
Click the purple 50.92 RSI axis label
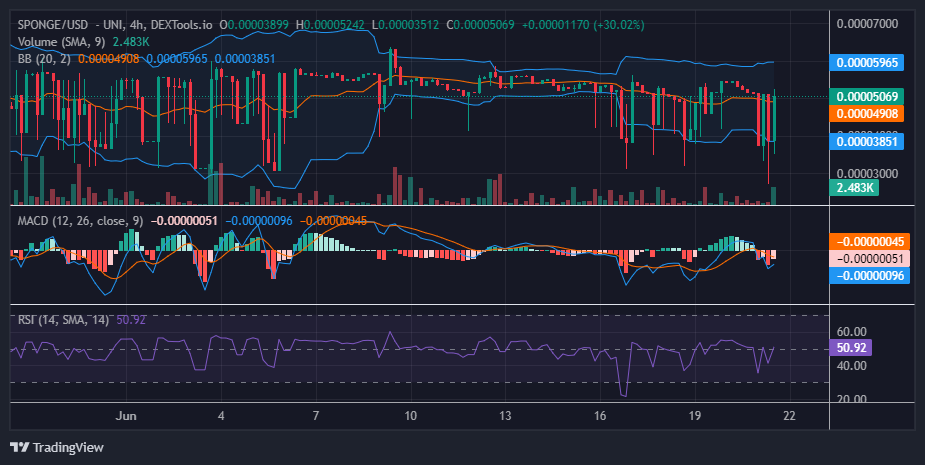[x=851, y=348]
